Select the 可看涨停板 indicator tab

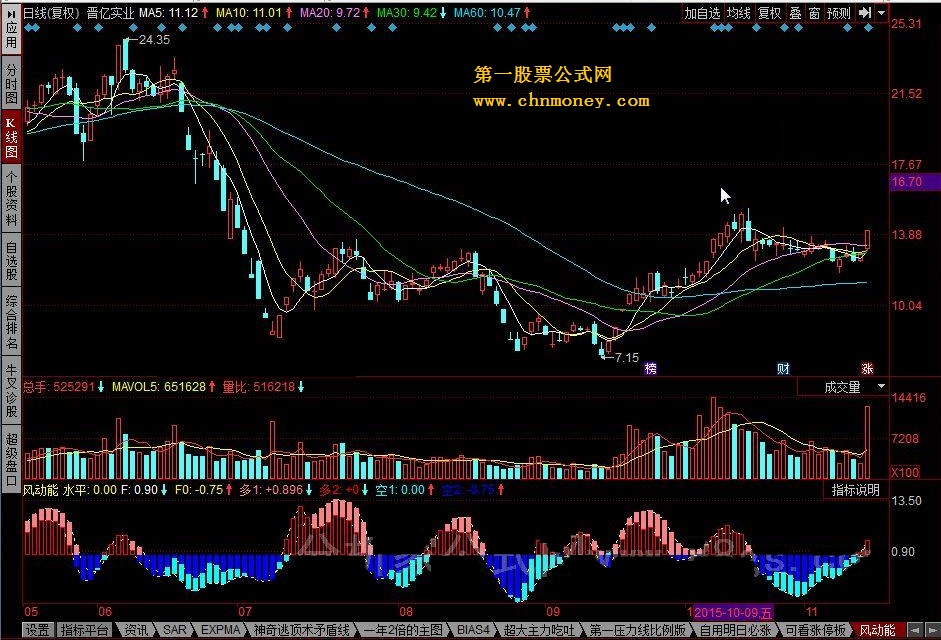coord(816,630)
